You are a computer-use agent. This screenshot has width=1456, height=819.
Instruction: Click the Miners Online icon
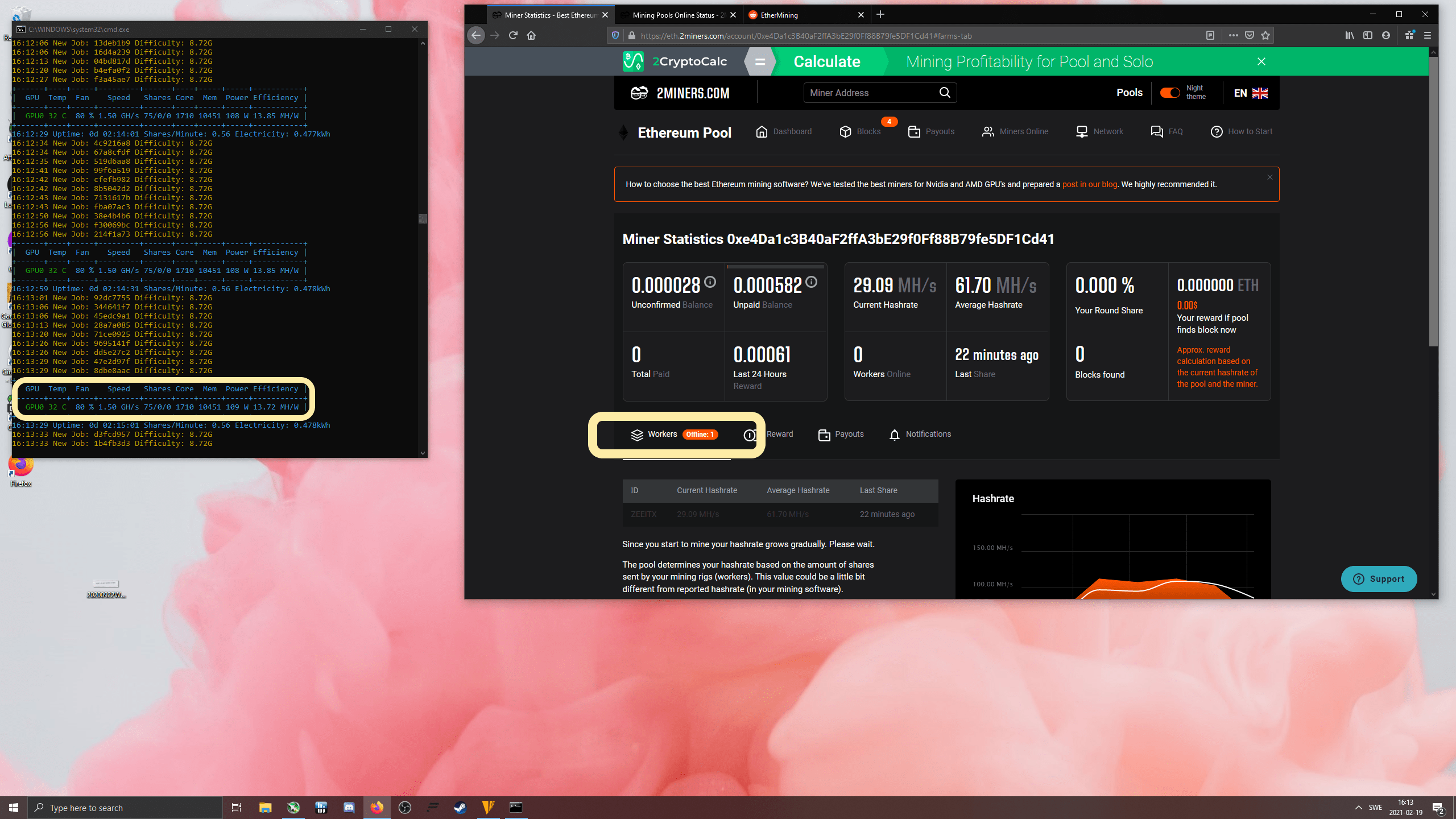point(1015,131)
